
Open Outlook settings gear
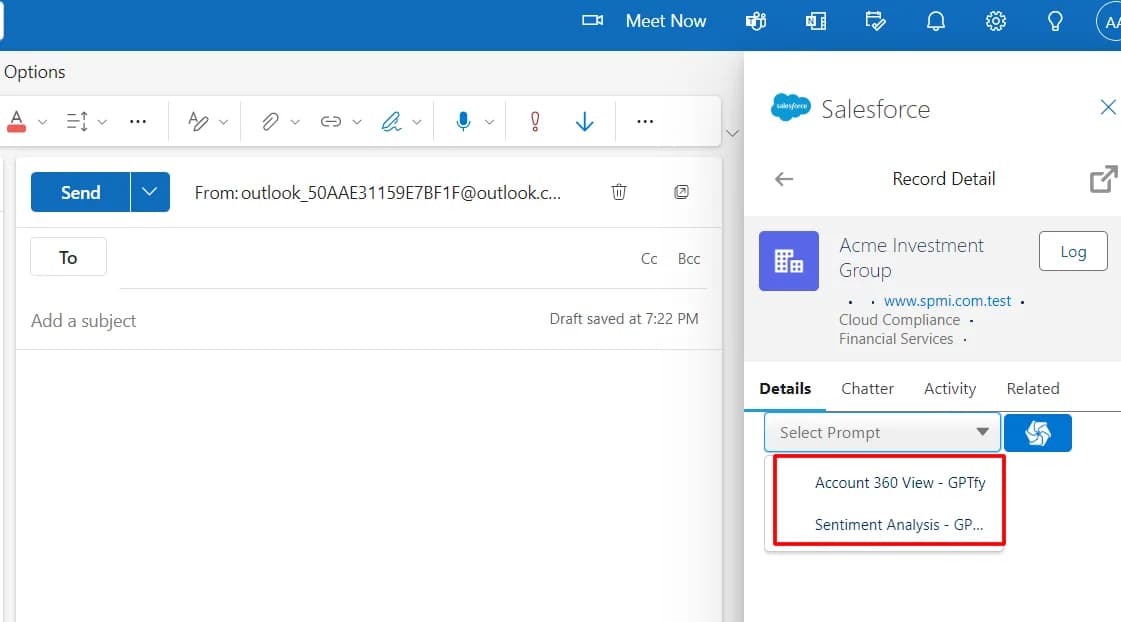(x=995, y=21)
